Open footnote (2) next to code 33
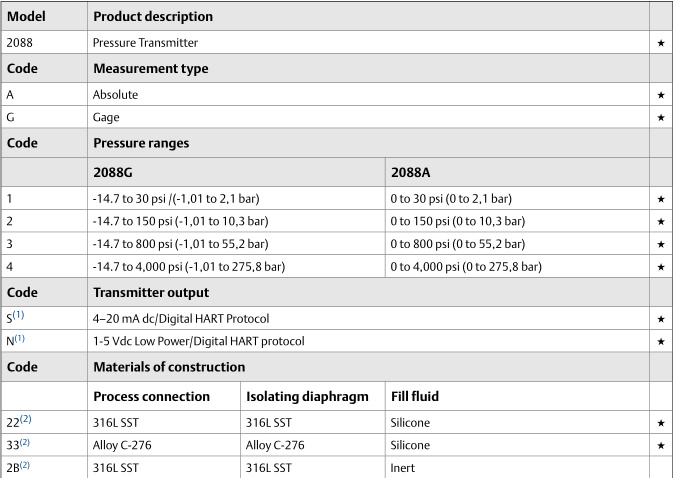Screen dimensions: 673x478 click(x=26, y=442)
